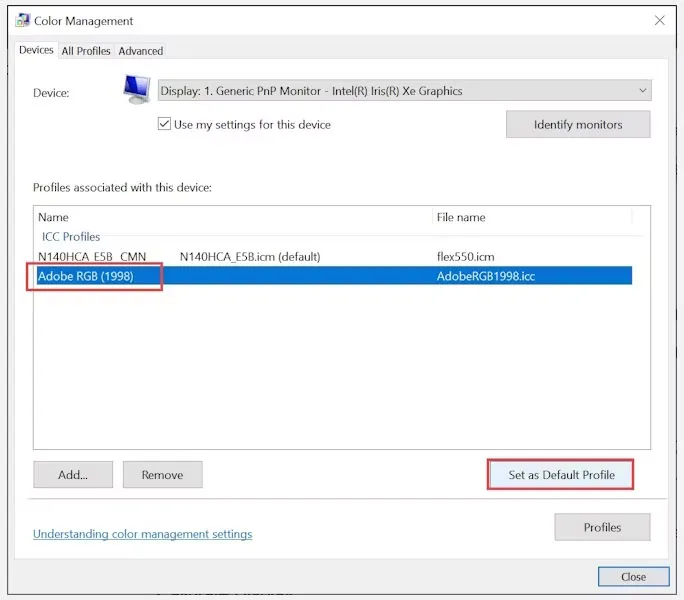Switch to the Devices tab
The width and height of the screenshot is (684, 600).
coord(36,50)
